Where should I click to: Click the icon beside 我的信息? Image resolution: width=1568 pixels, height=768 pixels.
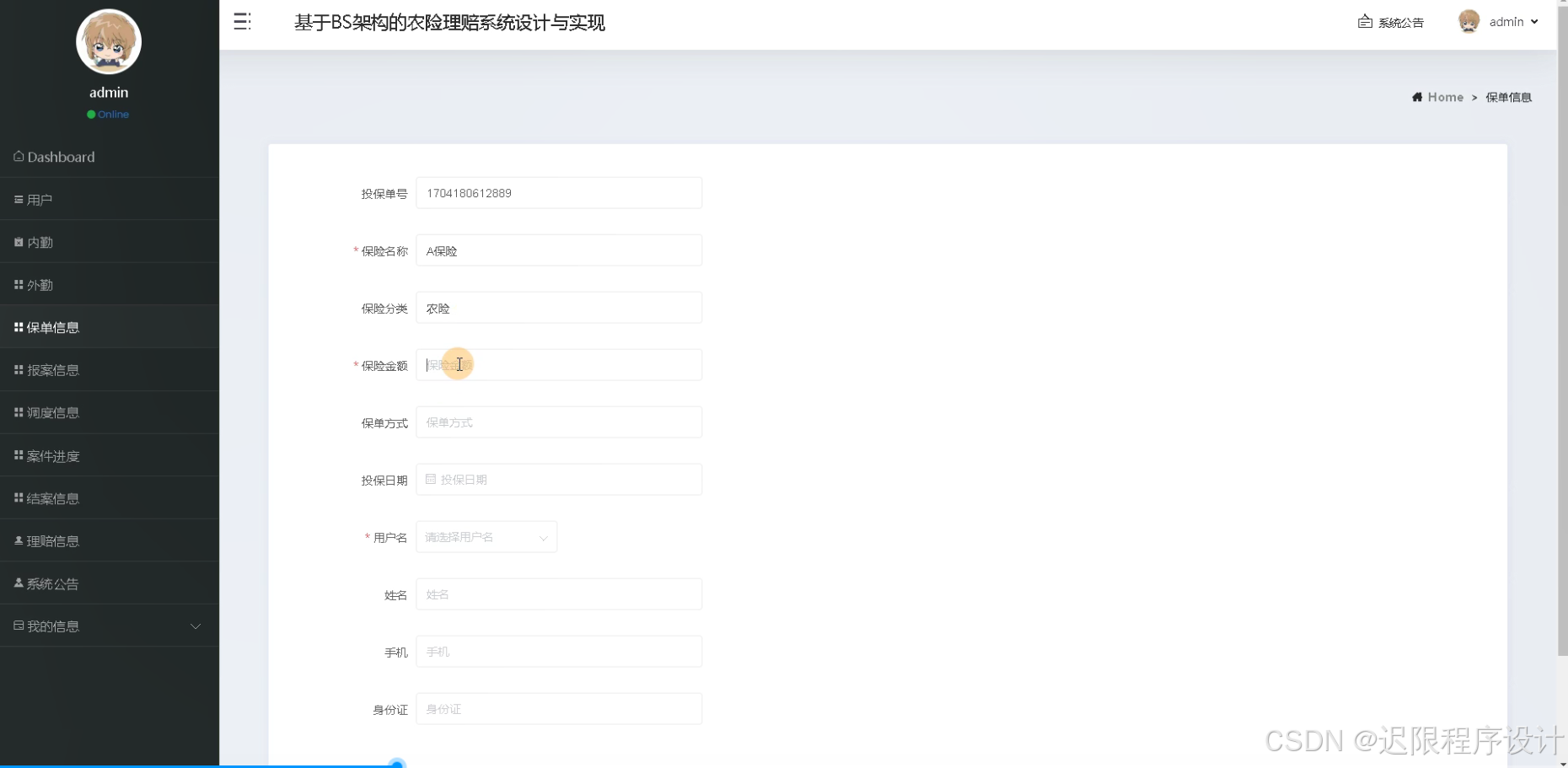pos(19,626)
